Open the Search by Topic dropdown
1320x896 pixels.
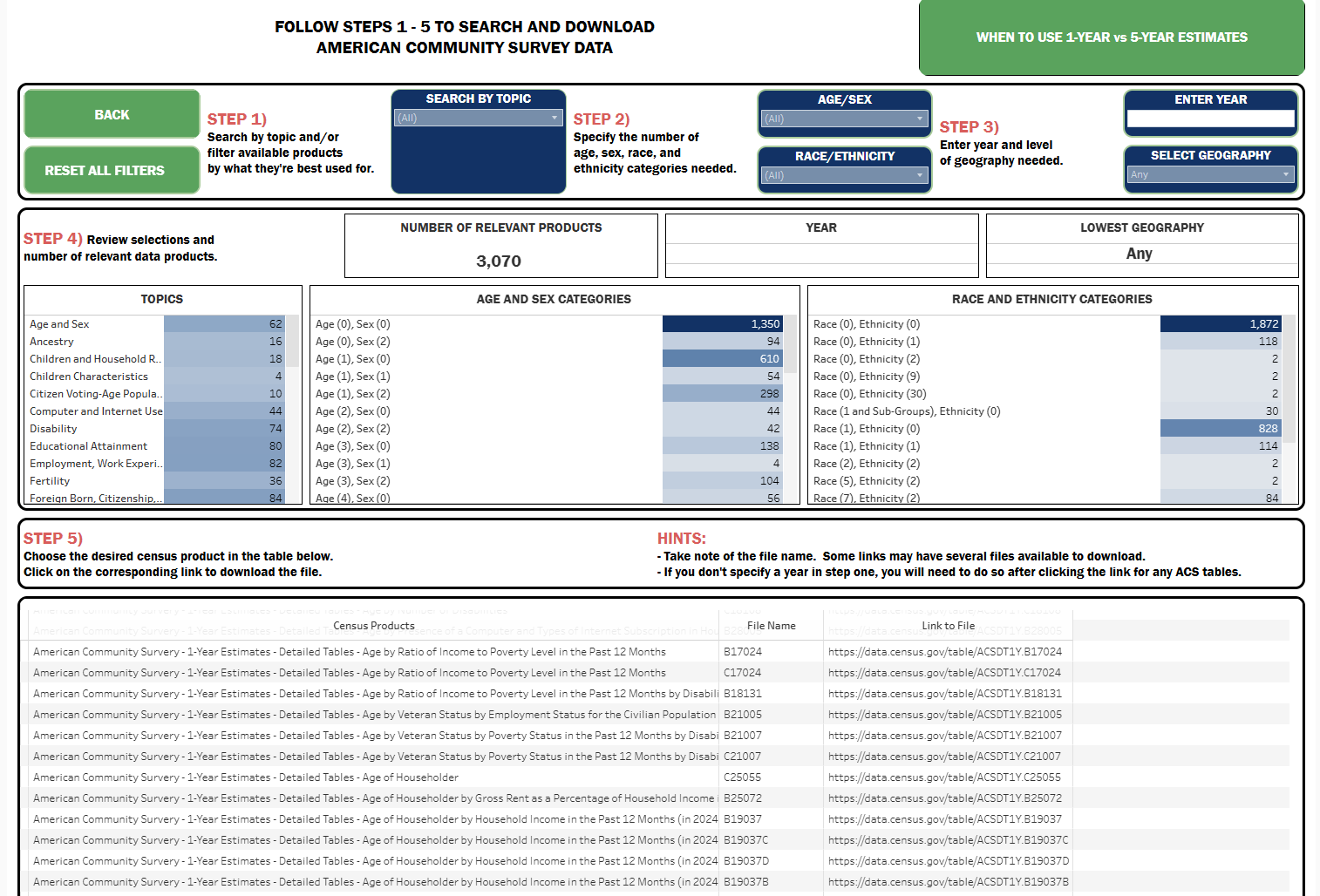point(479,118)
